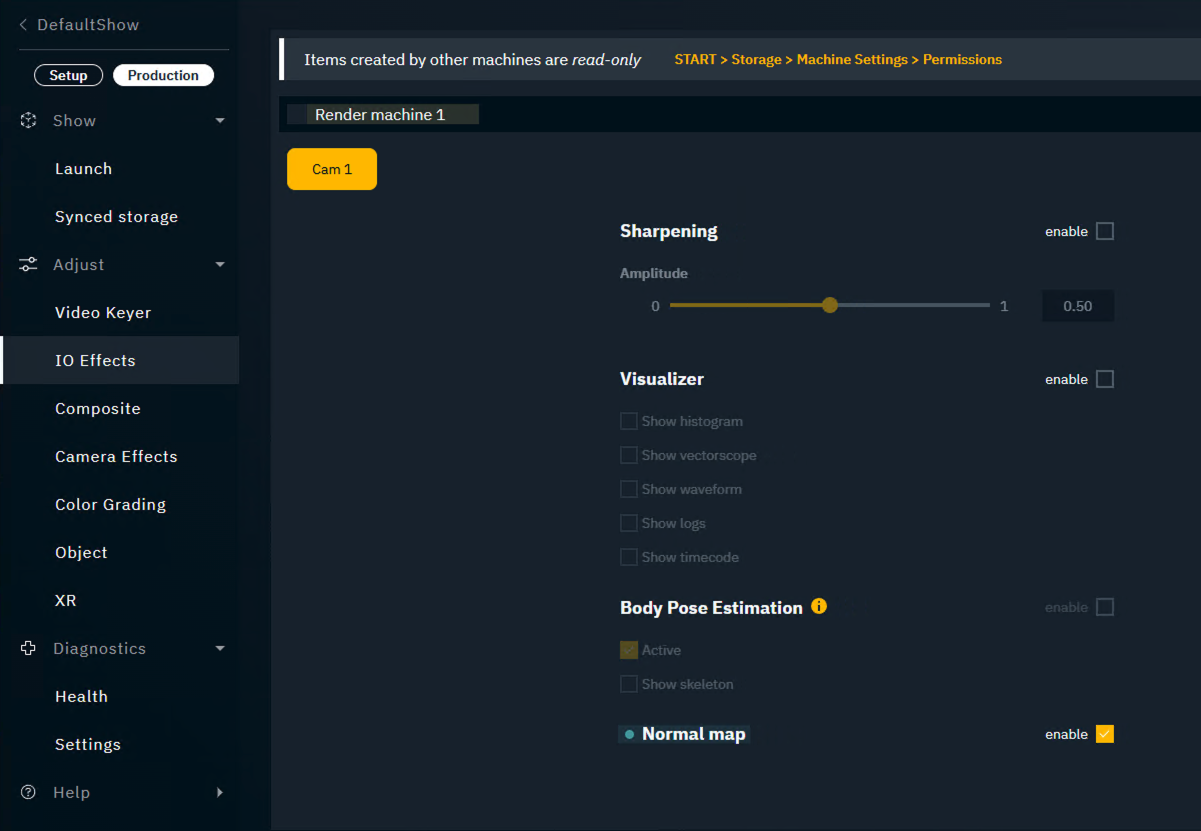The height and width of the screenshot is (831, 1201).
Task: Click the Show cube icon in sidebar
Action: [x=29, y=121]
